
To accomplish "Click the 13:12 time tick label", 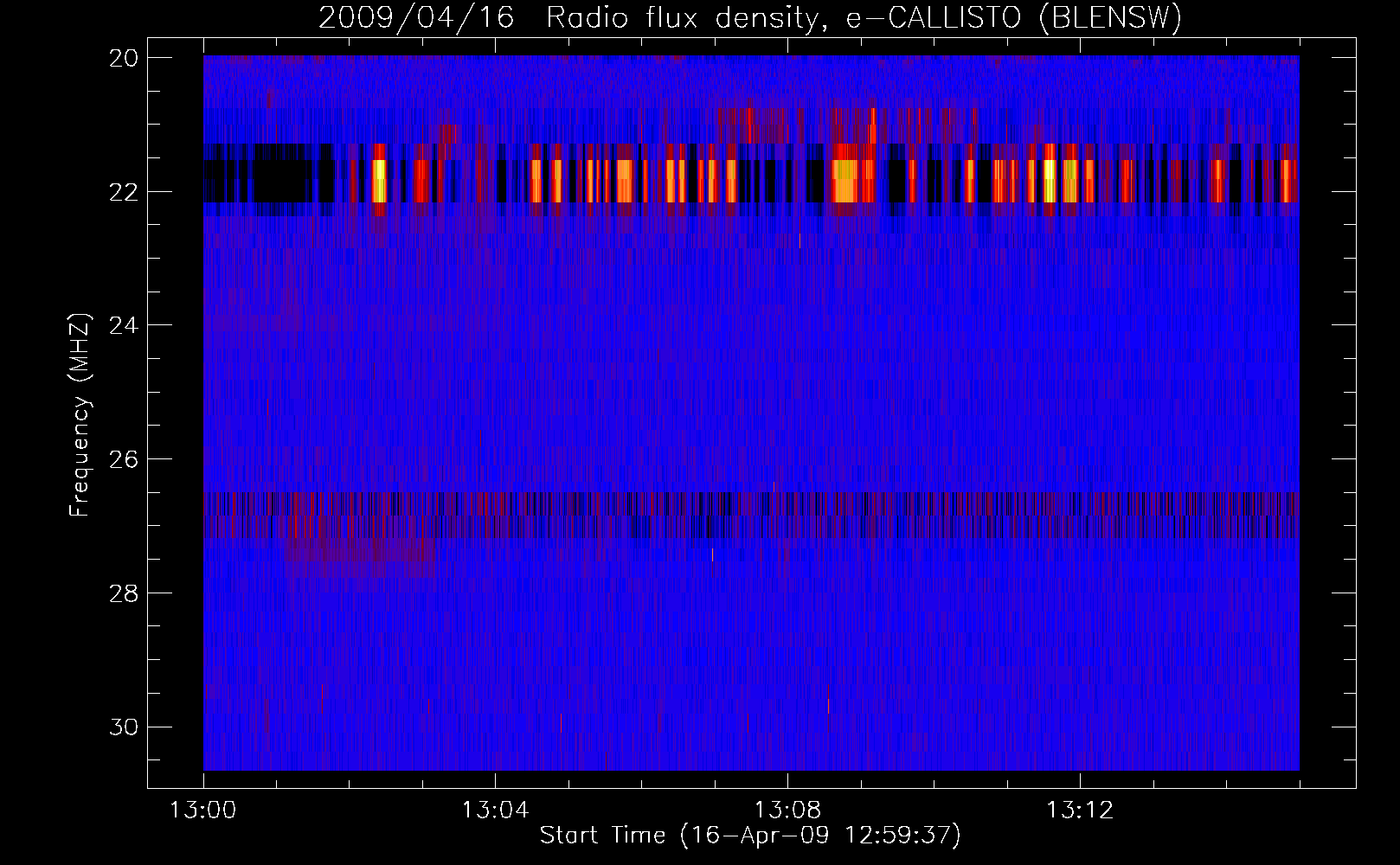I will pyautogui.click(x=1080, y=811).
